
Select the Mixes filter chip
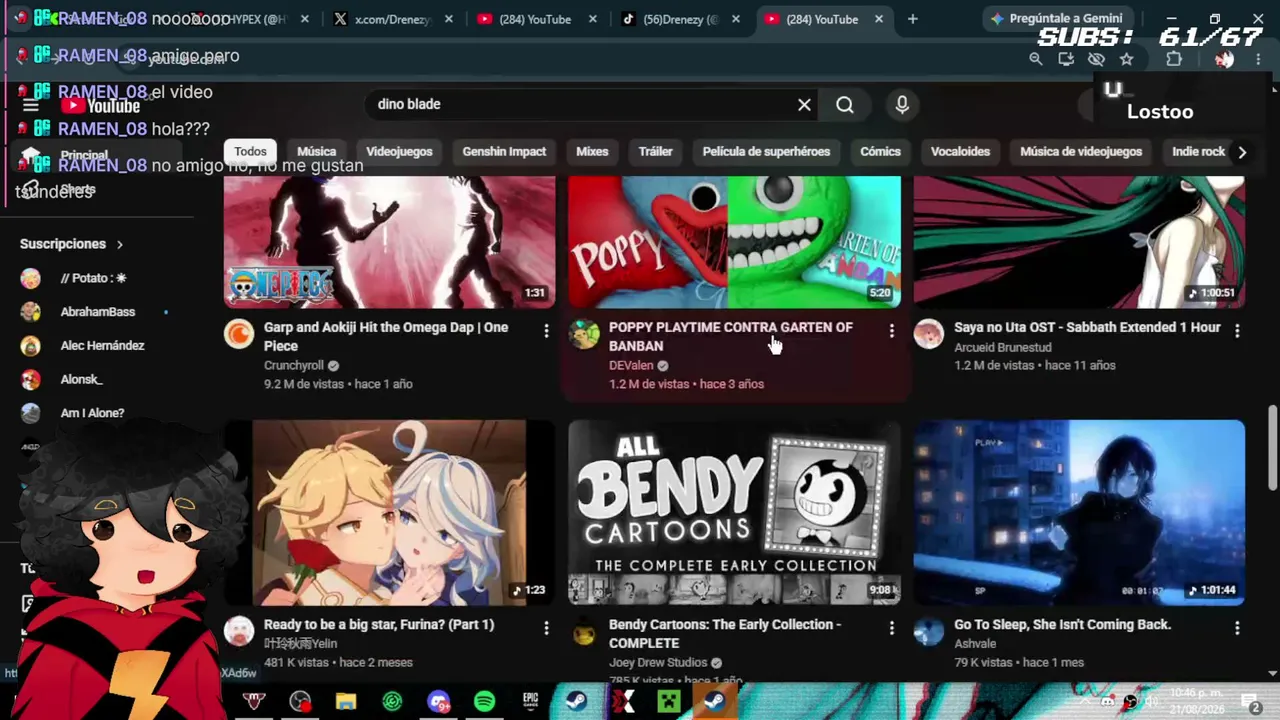[592, 152]
